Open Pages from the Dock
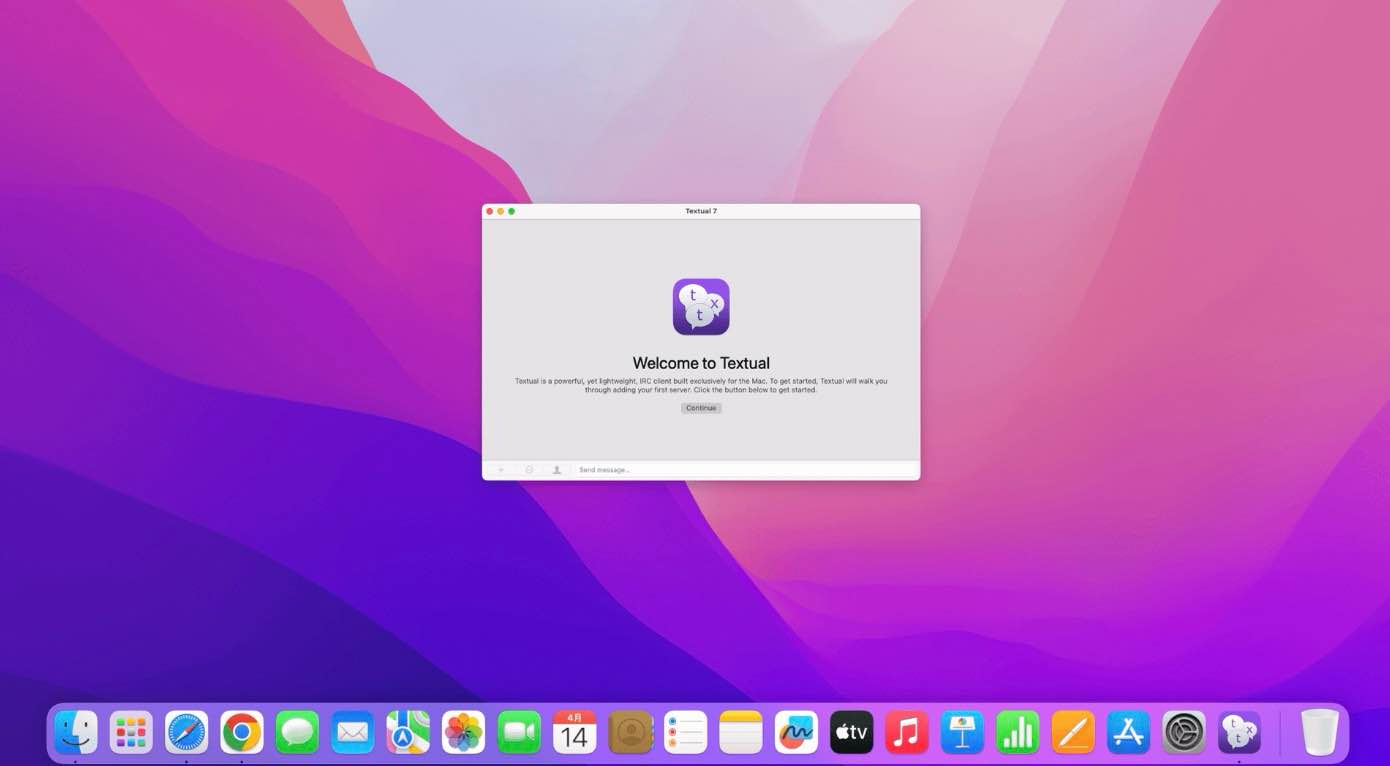 coord(1073,732)
